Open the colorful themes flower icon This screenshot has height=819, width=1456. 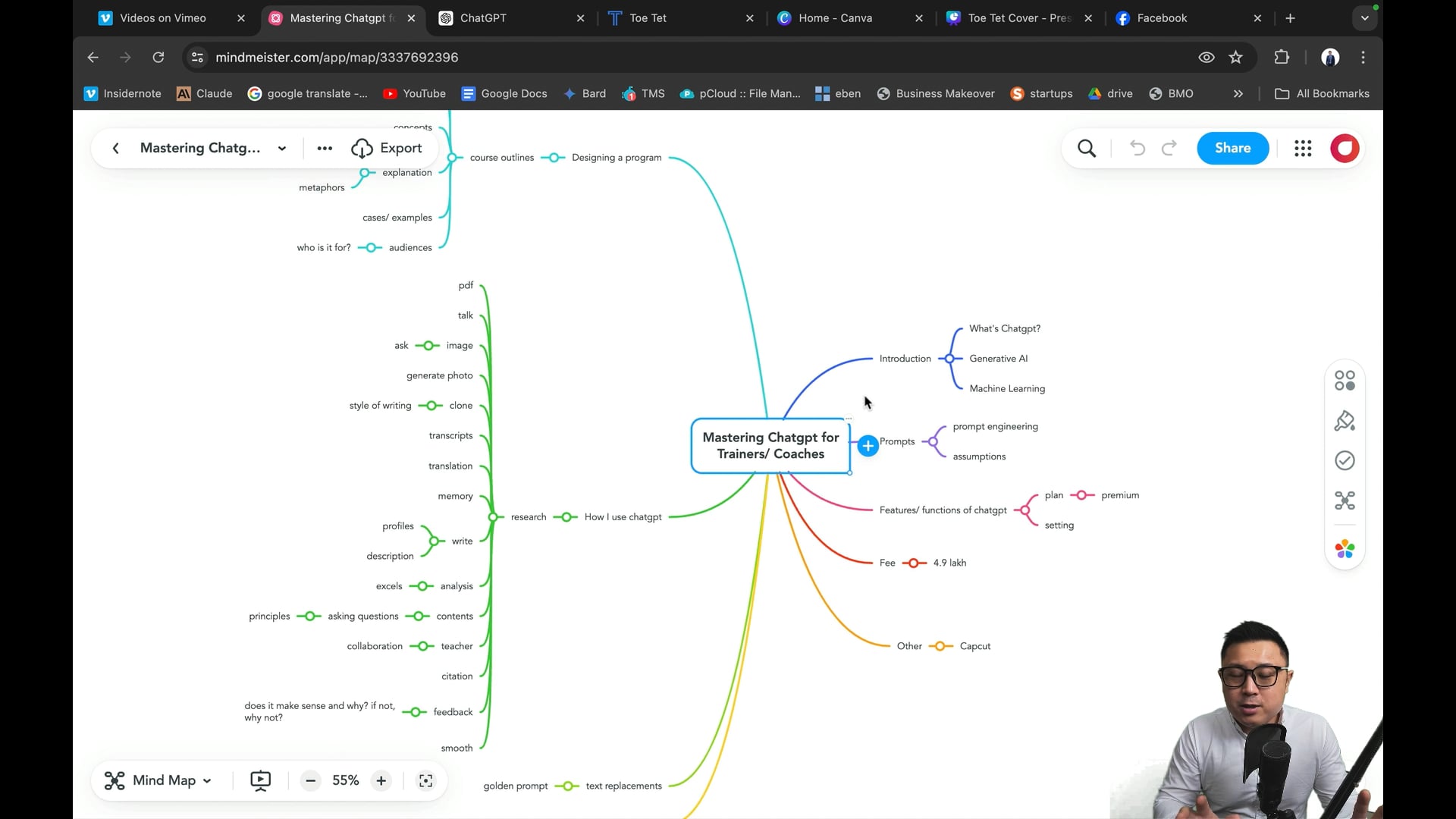point(1345,549)
